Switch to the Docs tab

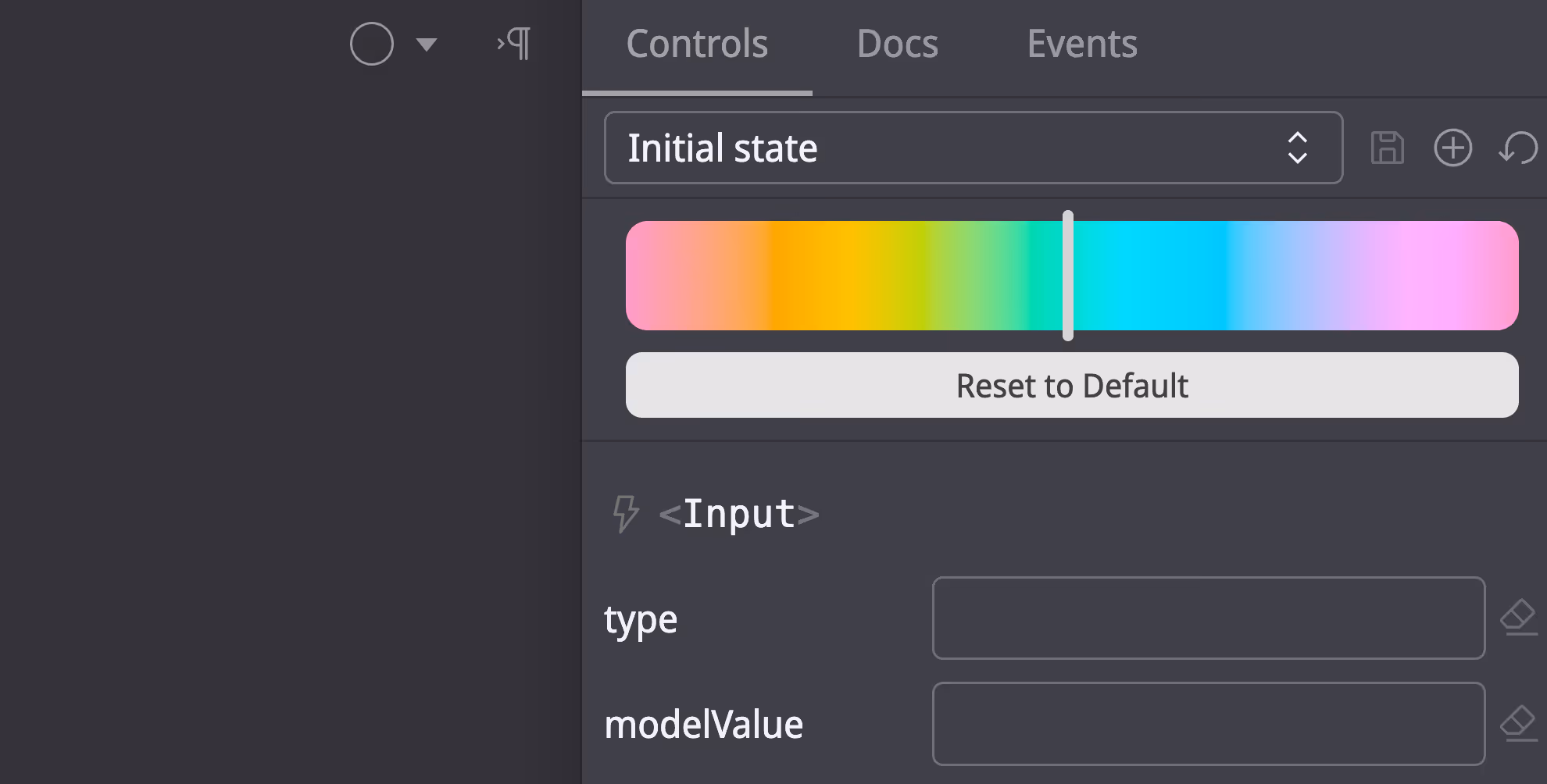point(897,45)
